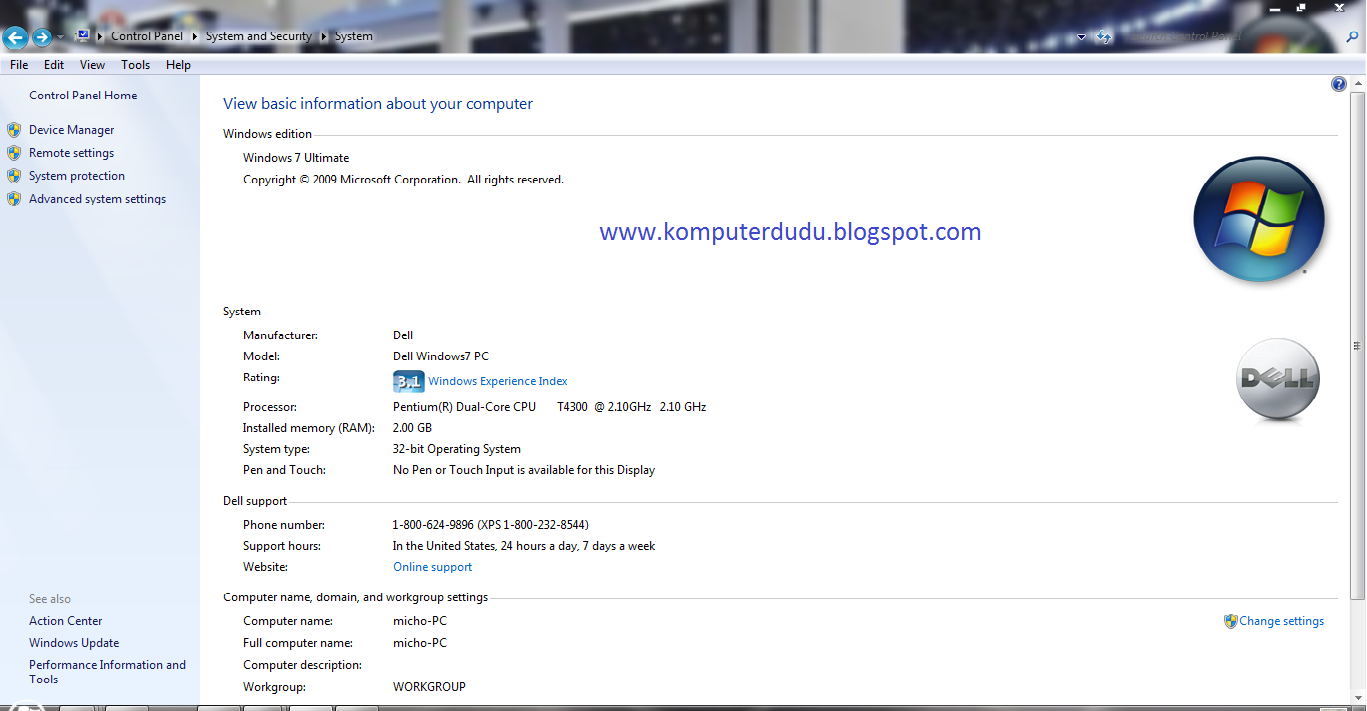Select the 'WORKGROUP' value
The image size is (1367, 711).
(429, 687)
